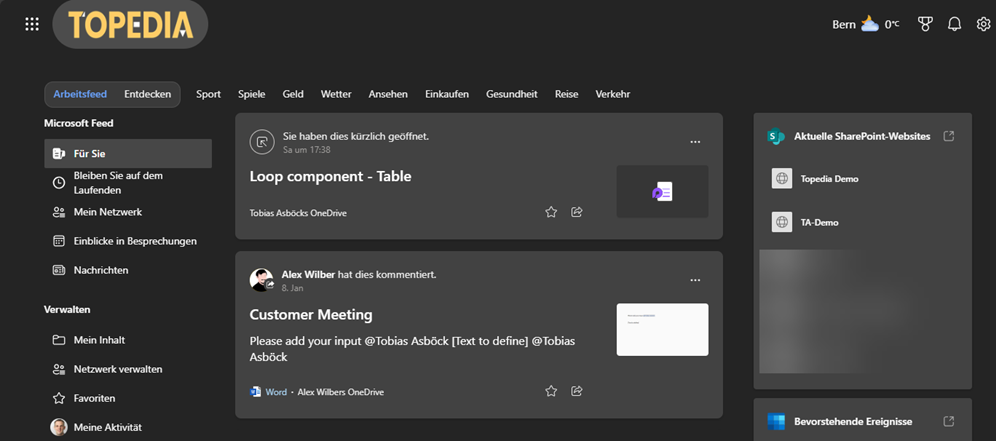Viewport: 996px width, 441px height.
Task: Open the Wetter category
Action: click(336, 94)
